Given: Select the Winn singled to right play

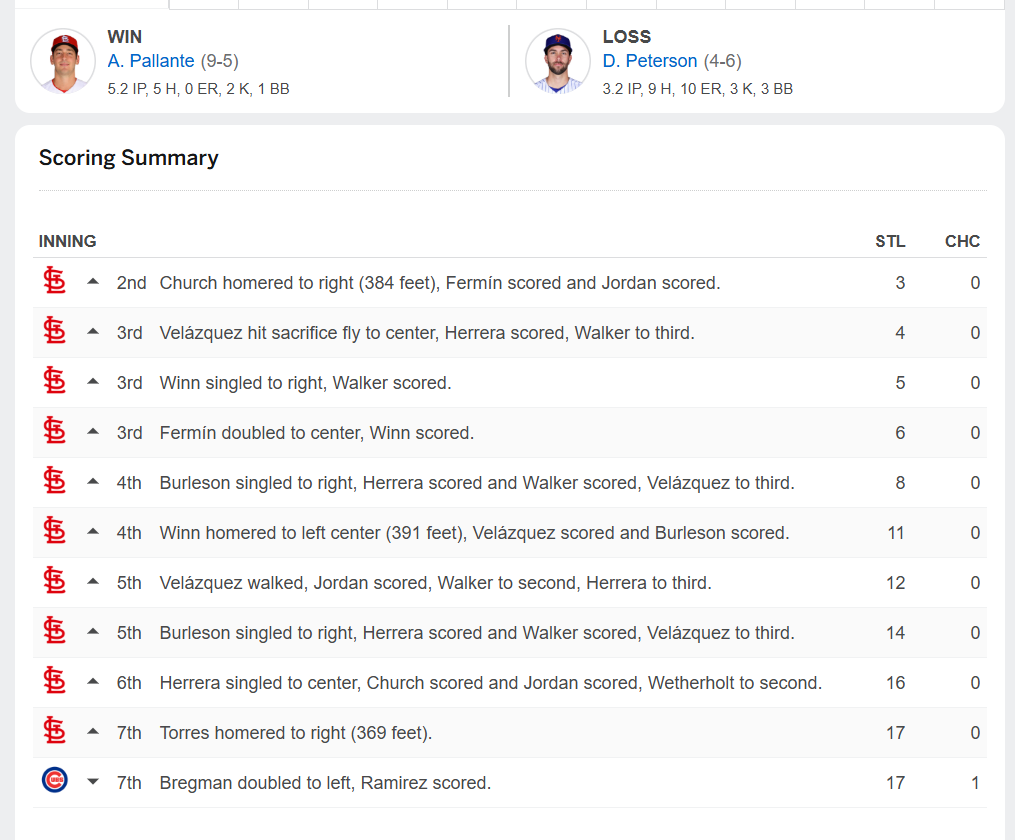Looking at the screenshot, I should pyautogui.click(x=306, y=383).
